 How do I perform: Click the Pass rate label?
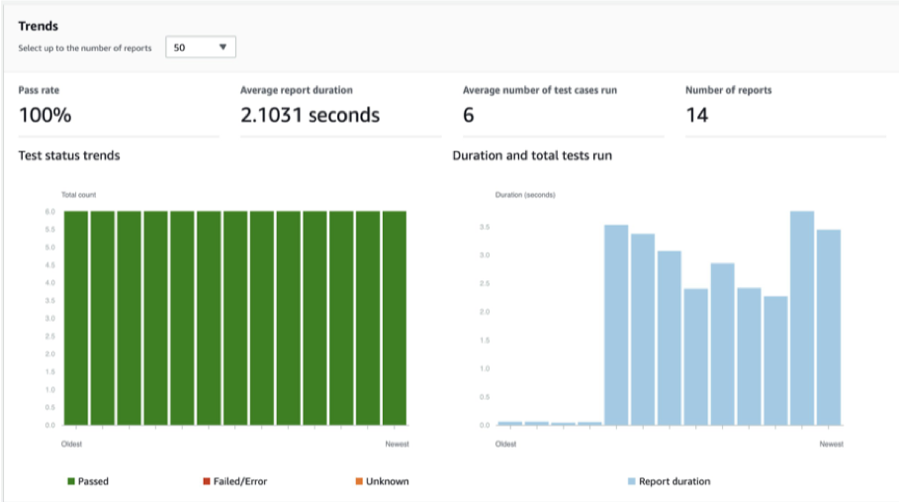point(38,90)
